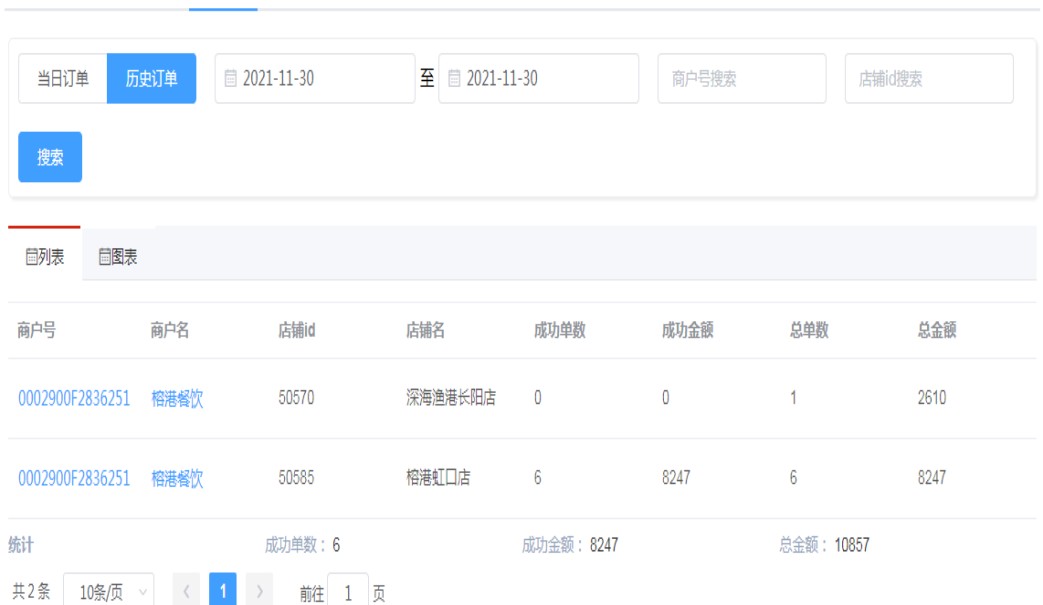The image size is (1043, 605).
Task: Click calendar icon in end date field
Action: [x=455, y=79]
